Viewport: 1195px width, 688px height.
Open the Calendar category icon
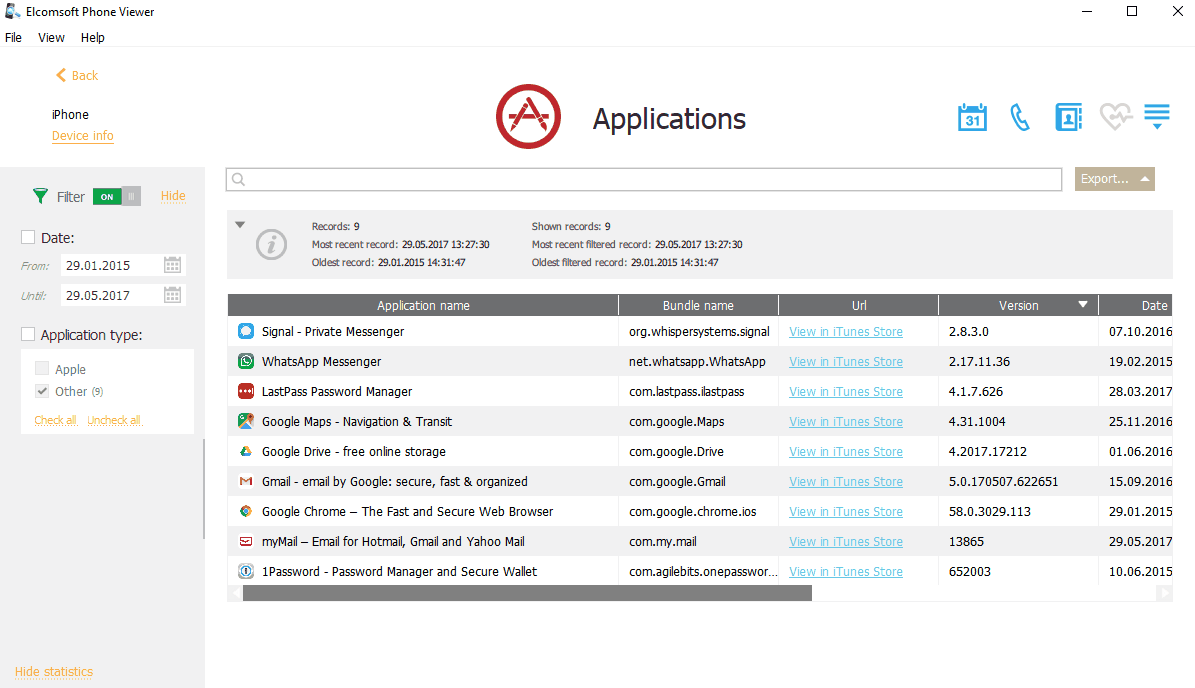click(972, 117)
